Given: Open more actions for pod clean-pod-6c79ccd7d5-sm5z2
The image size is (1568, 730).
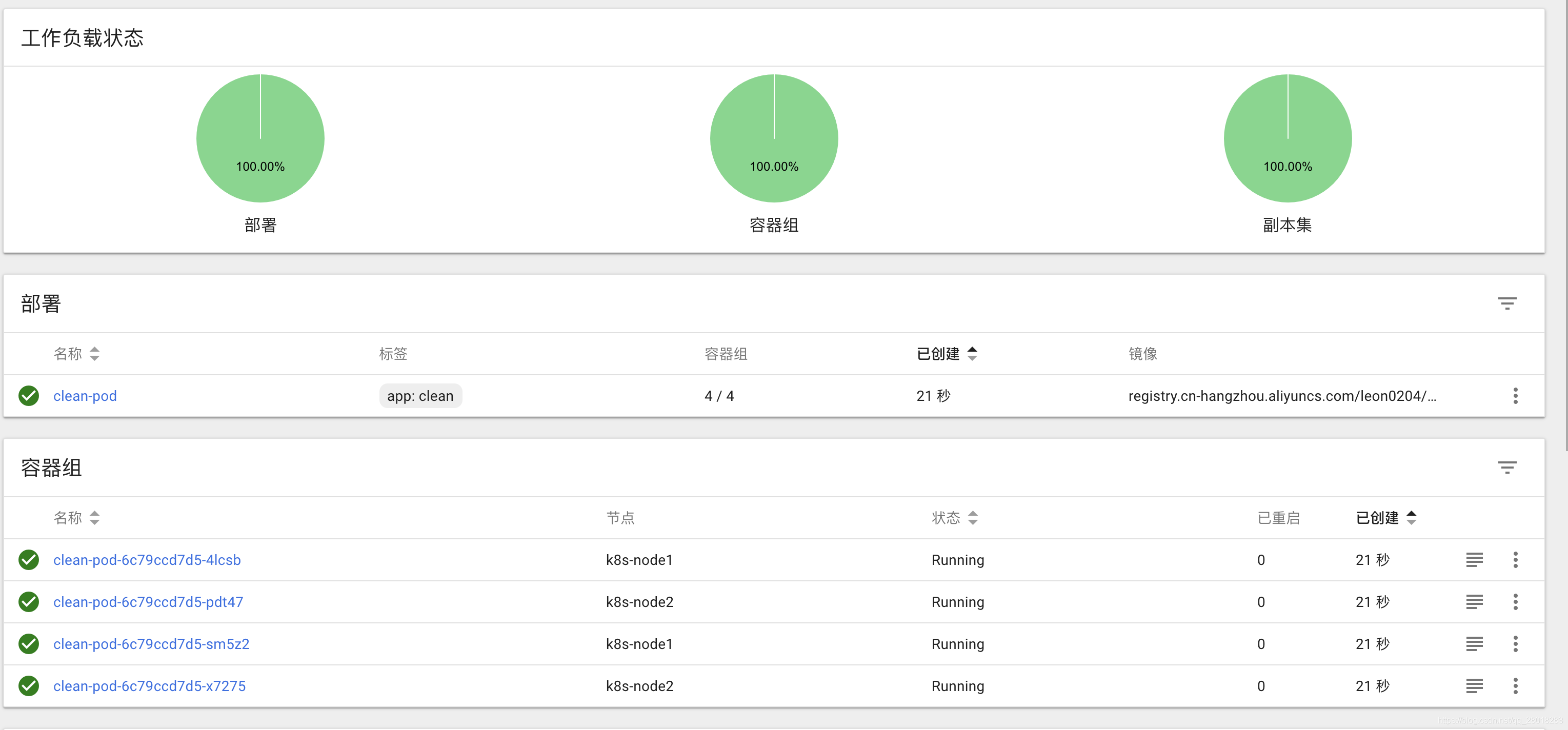Looking at the screenshot, I should point(1515,643).
